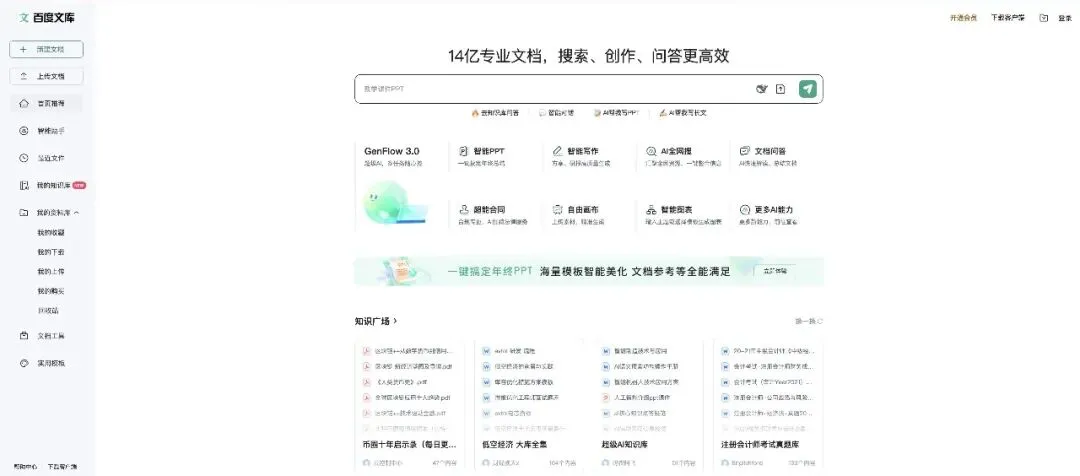Image resolution: width=1080 pixels, height=476 pixels.
Task: Select the AI帮我写长文 chip
Action: (683, 113)
